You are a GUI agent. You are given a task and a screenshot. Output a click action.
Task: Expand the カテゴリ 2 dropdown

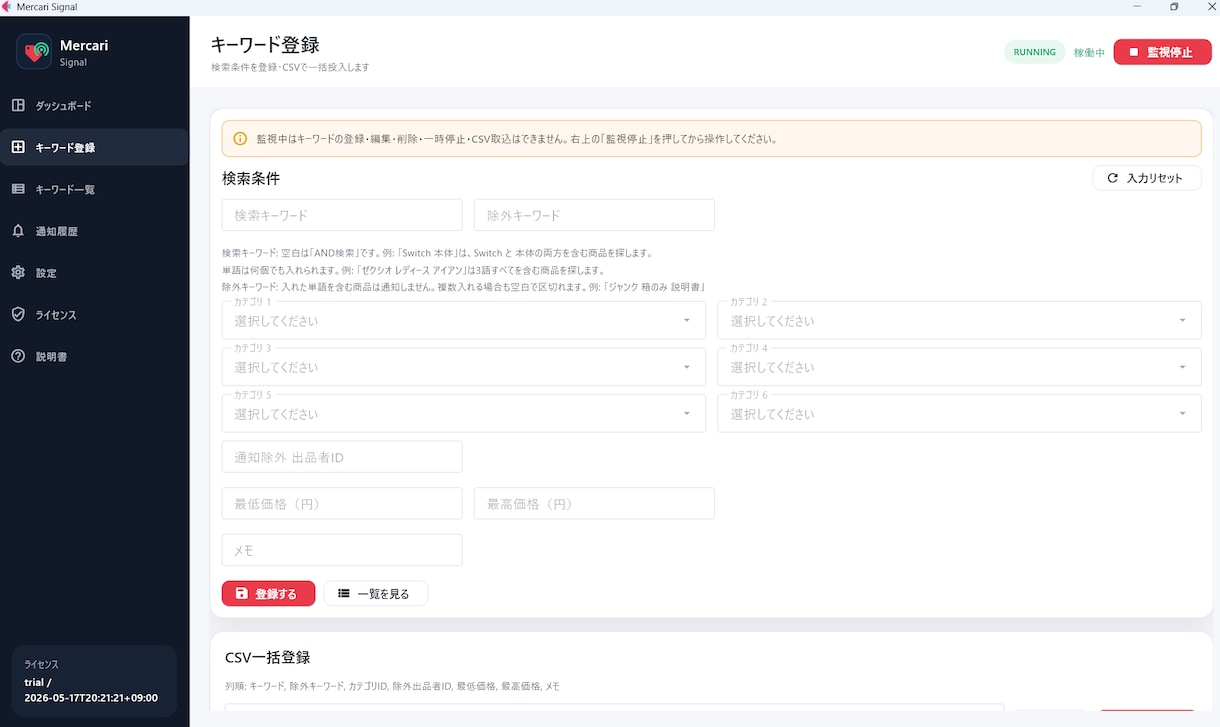click(959, 320)
